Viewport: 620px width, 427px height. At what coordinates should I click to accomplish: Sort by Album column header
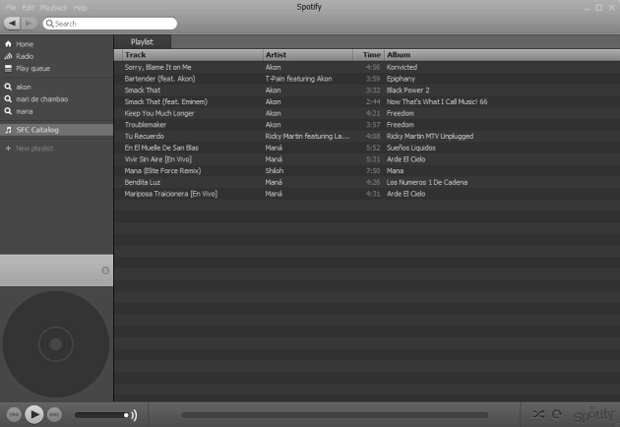(x=502, y=55)
